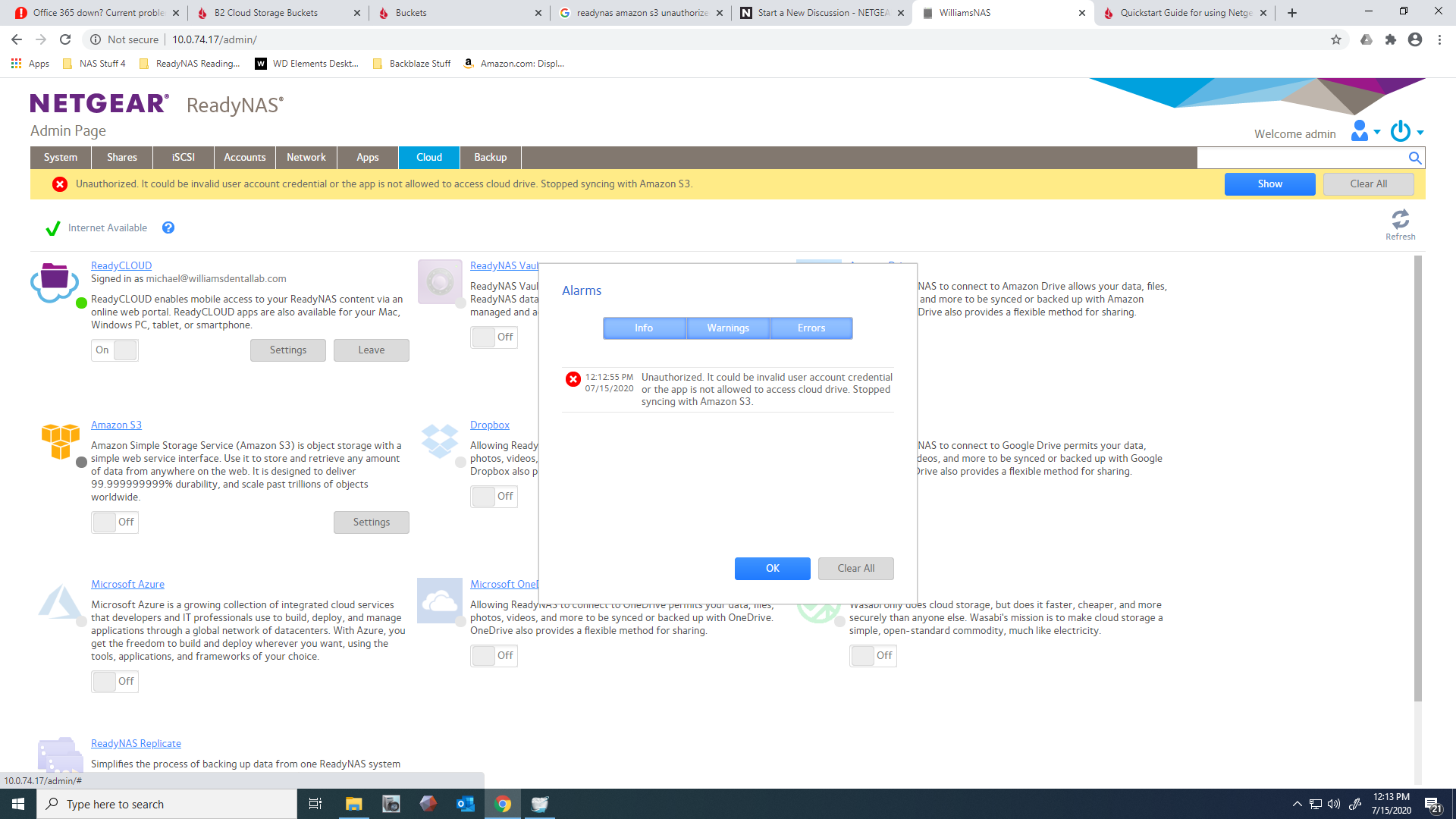Toggle Warnings filter in Alarms dialog
This screenshot has height=819, width=1456.
728,328
